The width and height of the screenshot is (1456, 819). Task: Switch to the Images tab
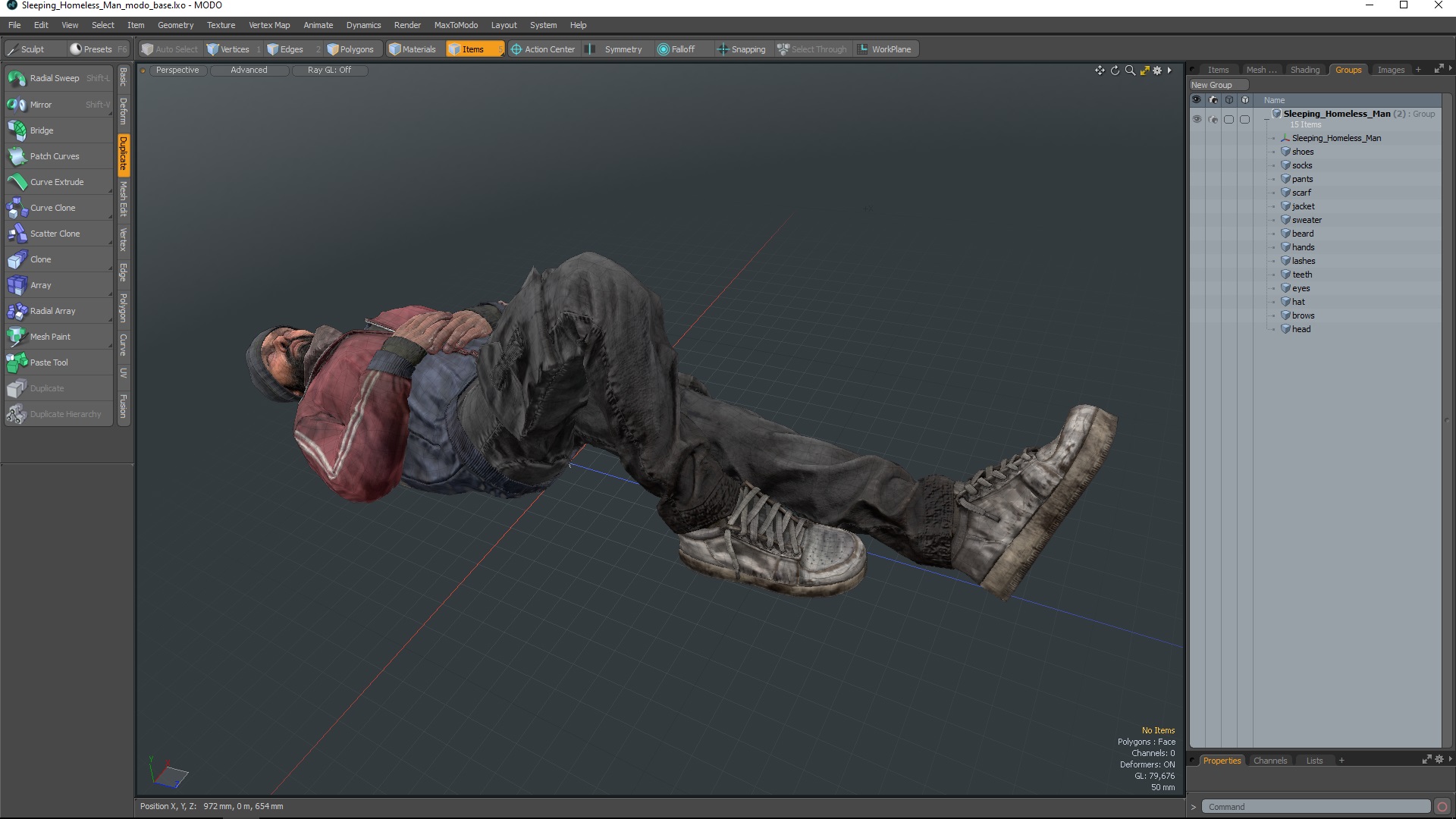(1391, 70)
